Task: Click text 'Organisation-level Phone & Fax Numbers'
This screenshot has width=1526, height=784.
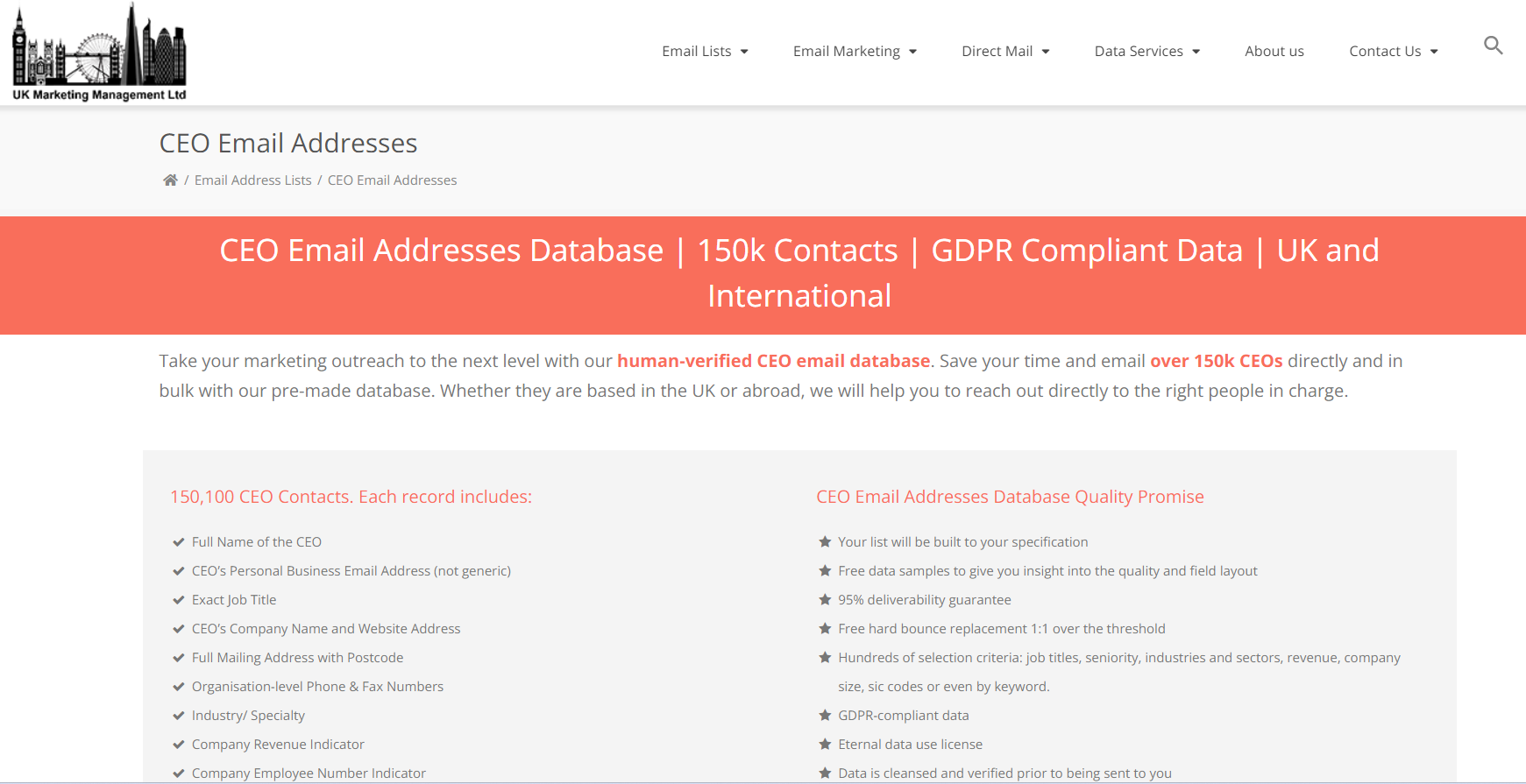Action: pos(317,687)
